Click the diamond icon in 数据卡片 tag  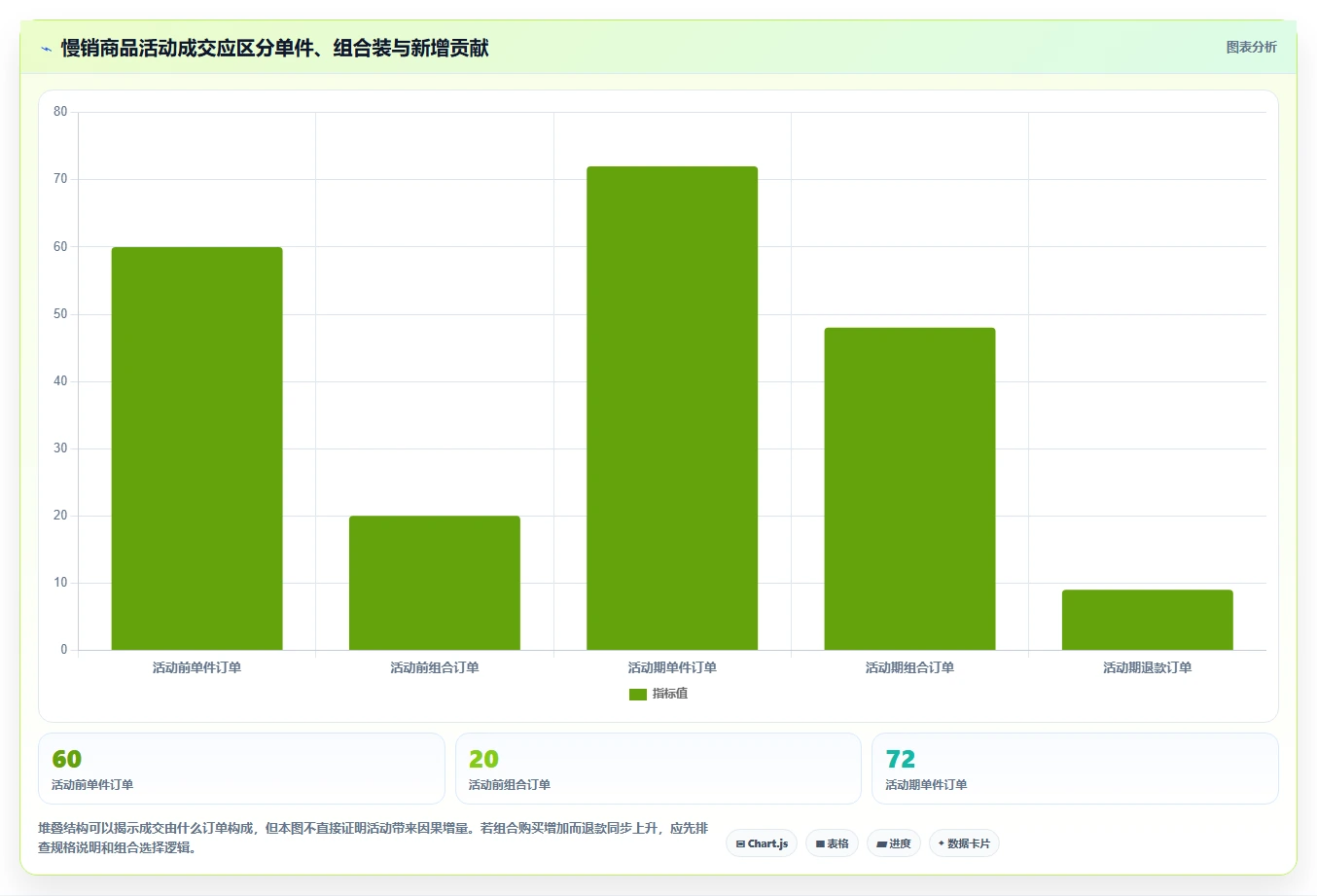[941, 843]
